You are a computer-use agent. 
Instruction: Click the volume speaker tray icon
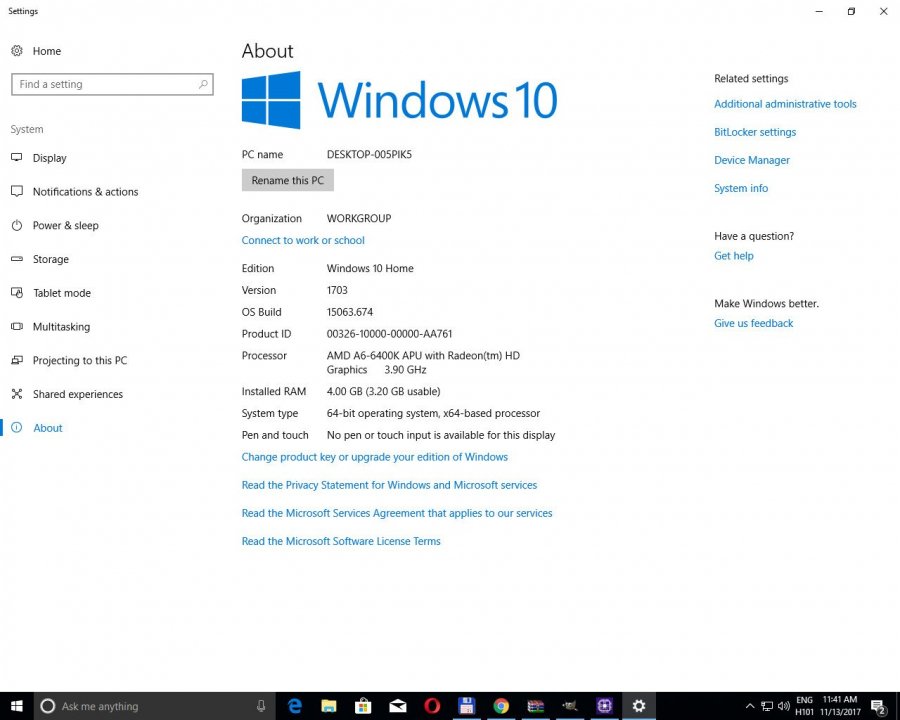point(783,706)
